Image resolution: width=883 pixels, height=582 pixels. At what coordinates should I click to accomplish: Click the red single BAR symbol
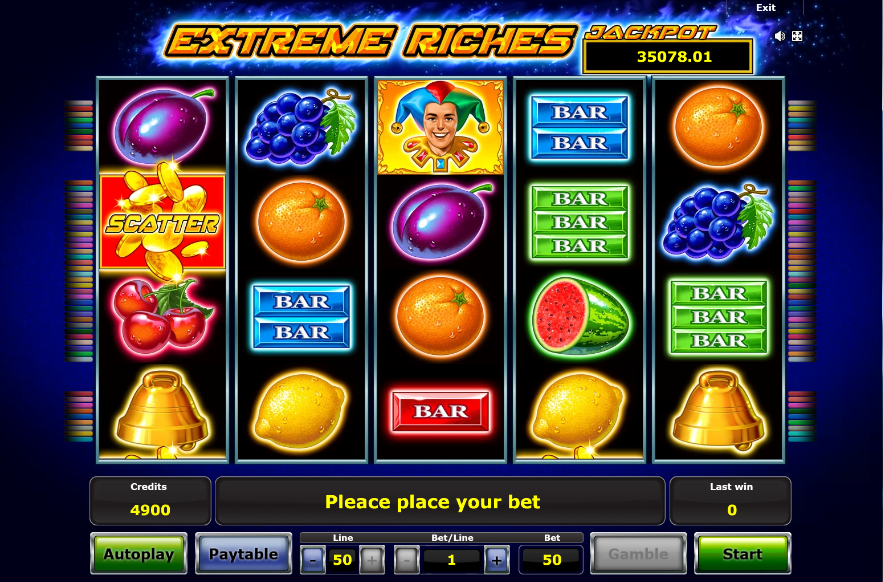click(x=440, y=411)
